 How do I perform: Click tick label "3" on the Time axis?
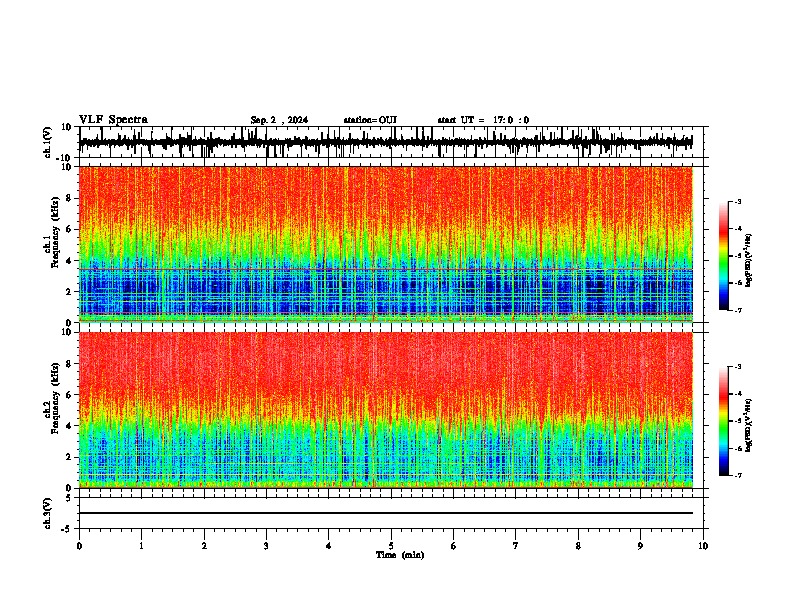click(x=266, y=546)
